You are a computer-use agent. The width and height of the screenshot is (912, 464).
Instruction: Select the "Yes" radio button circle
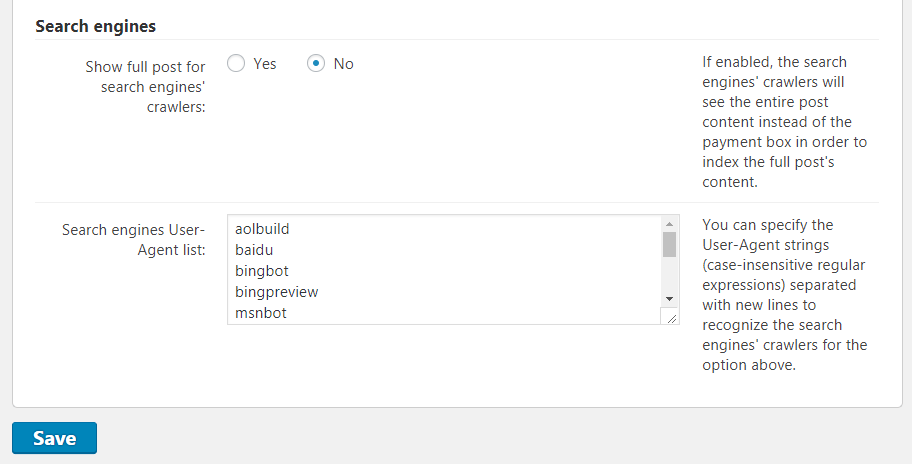[x=236, y=64]
